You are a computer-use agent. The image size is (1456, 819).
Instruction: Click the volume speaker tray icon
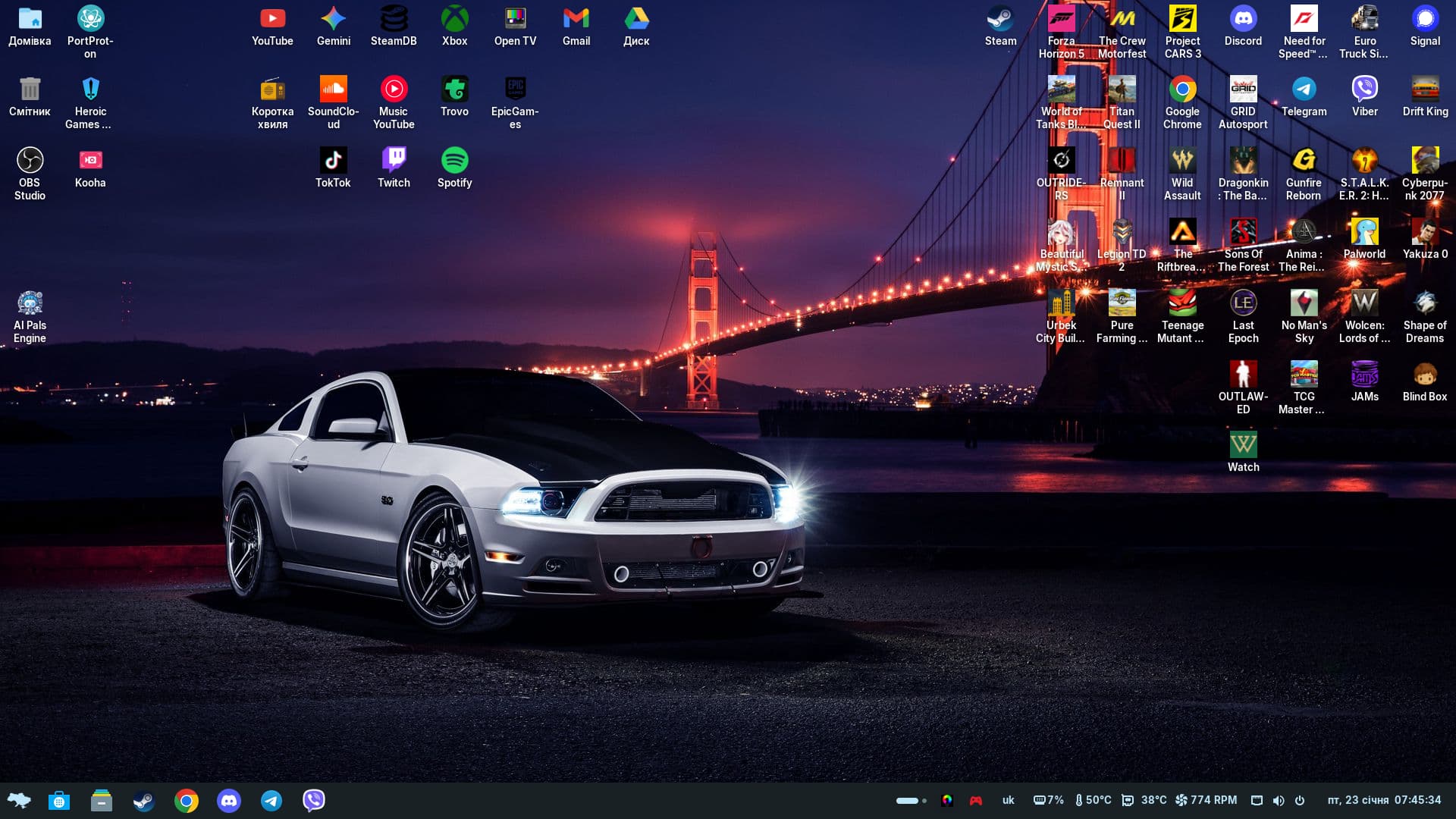1279,801
